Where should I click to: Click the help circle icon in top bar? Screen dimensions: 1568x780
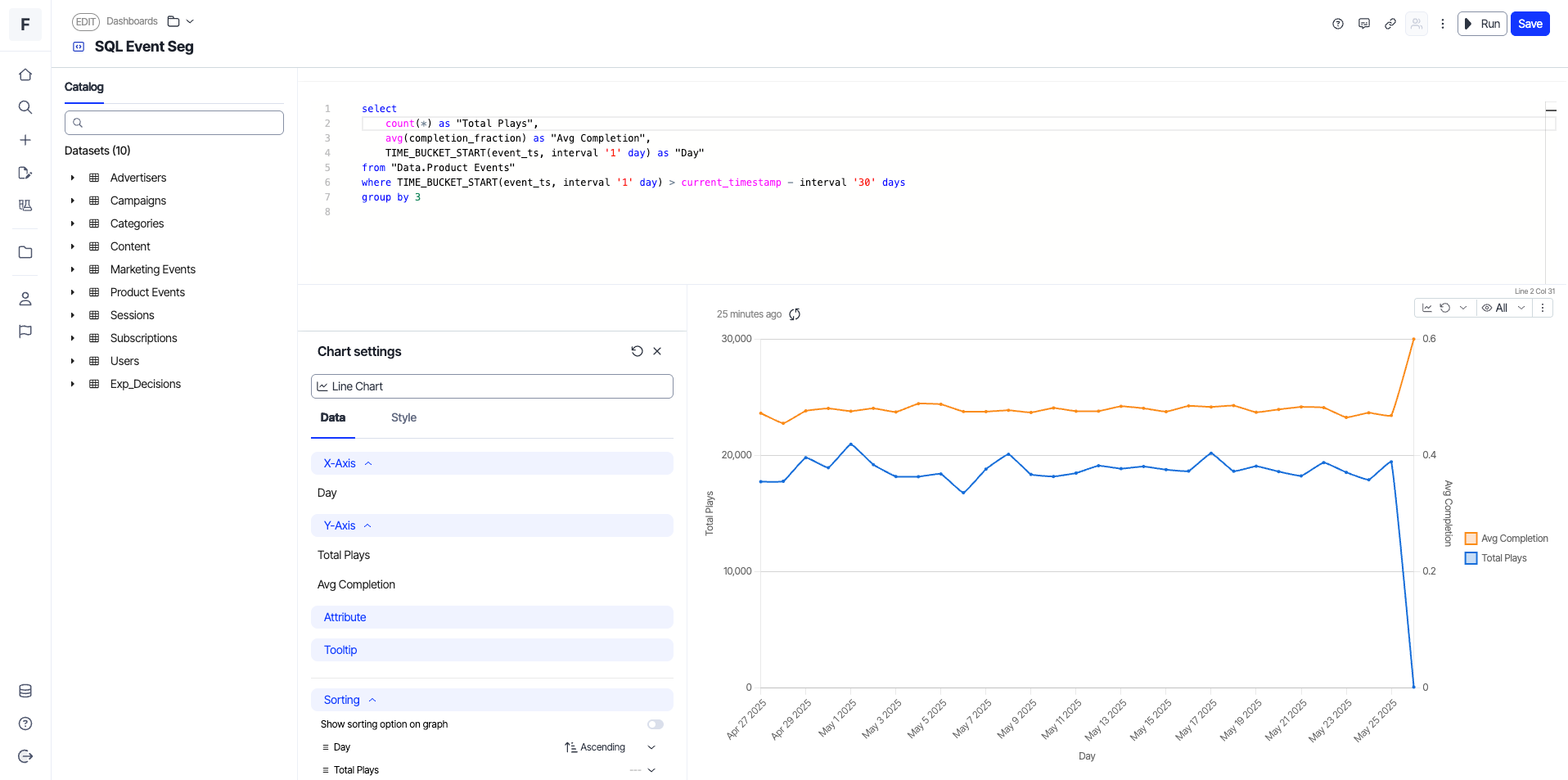click(1338, 24)
